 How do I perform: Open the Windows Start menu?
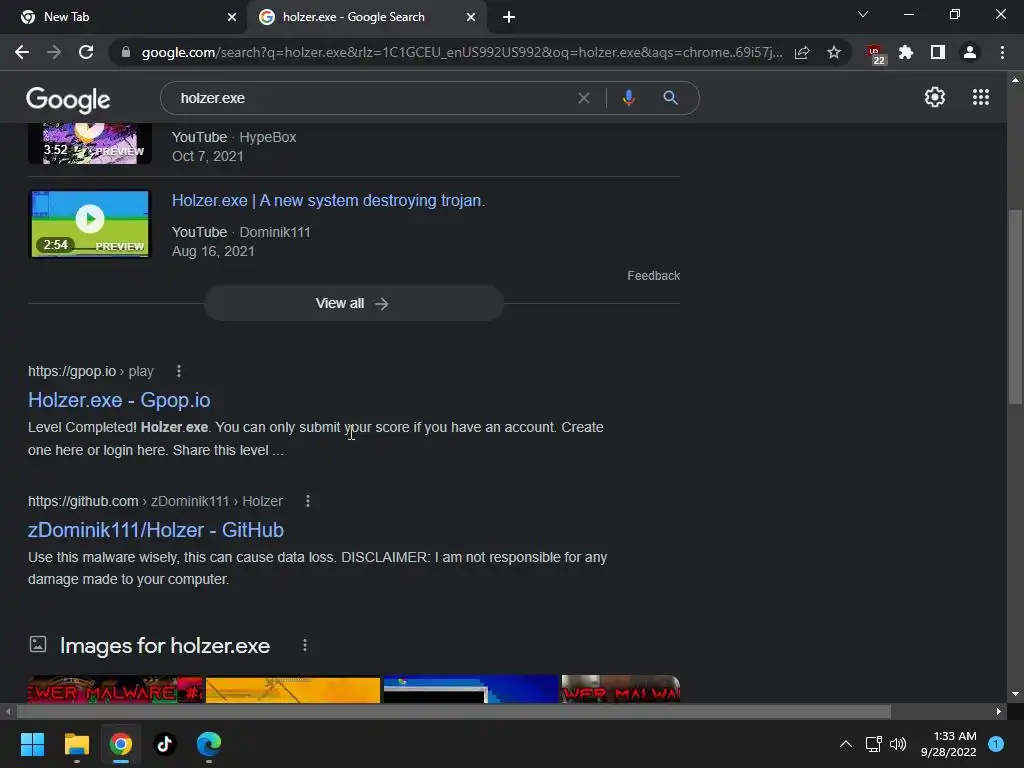[x=32, y=744]
